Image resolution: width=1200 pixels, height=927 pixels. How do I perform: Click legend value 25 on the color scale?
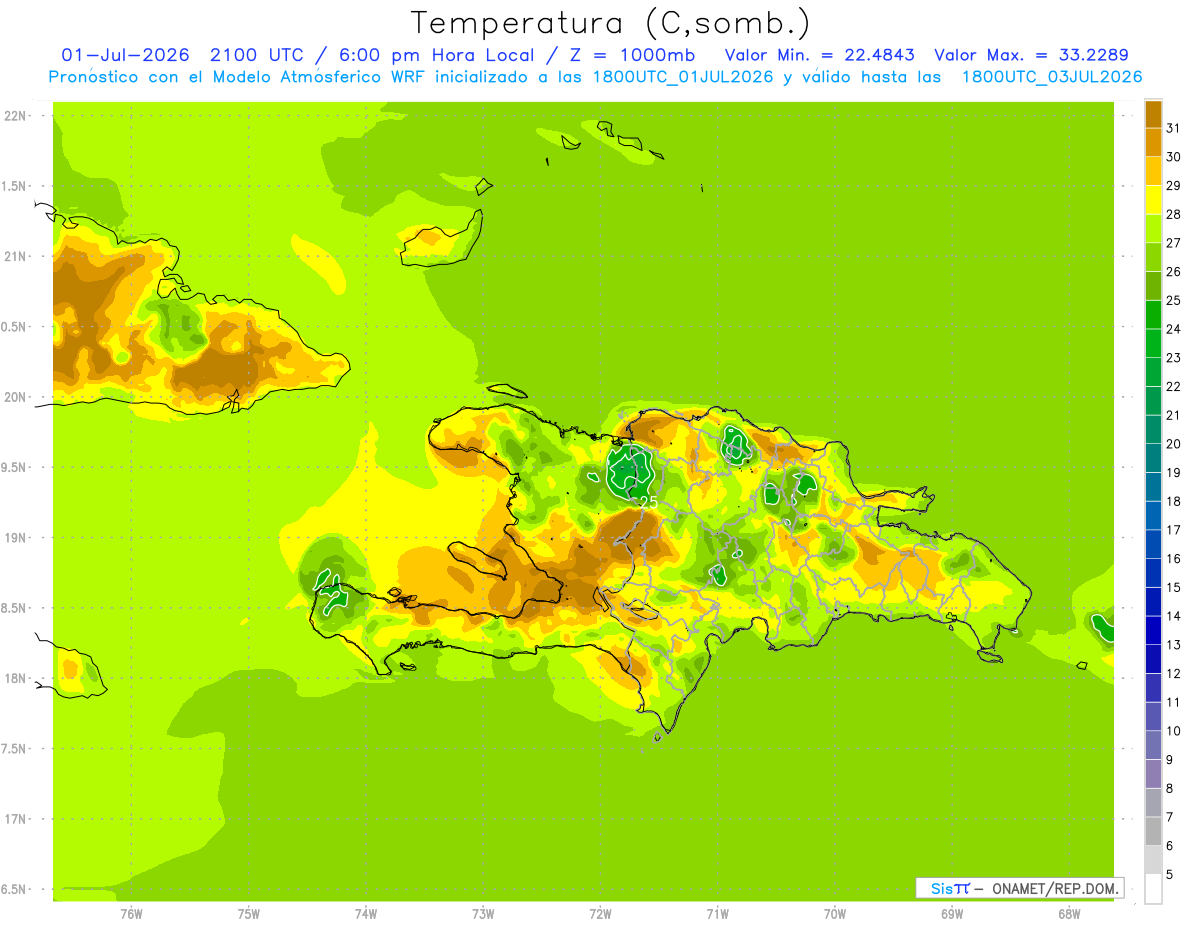pyautogui.click(x=1174, y=300)
